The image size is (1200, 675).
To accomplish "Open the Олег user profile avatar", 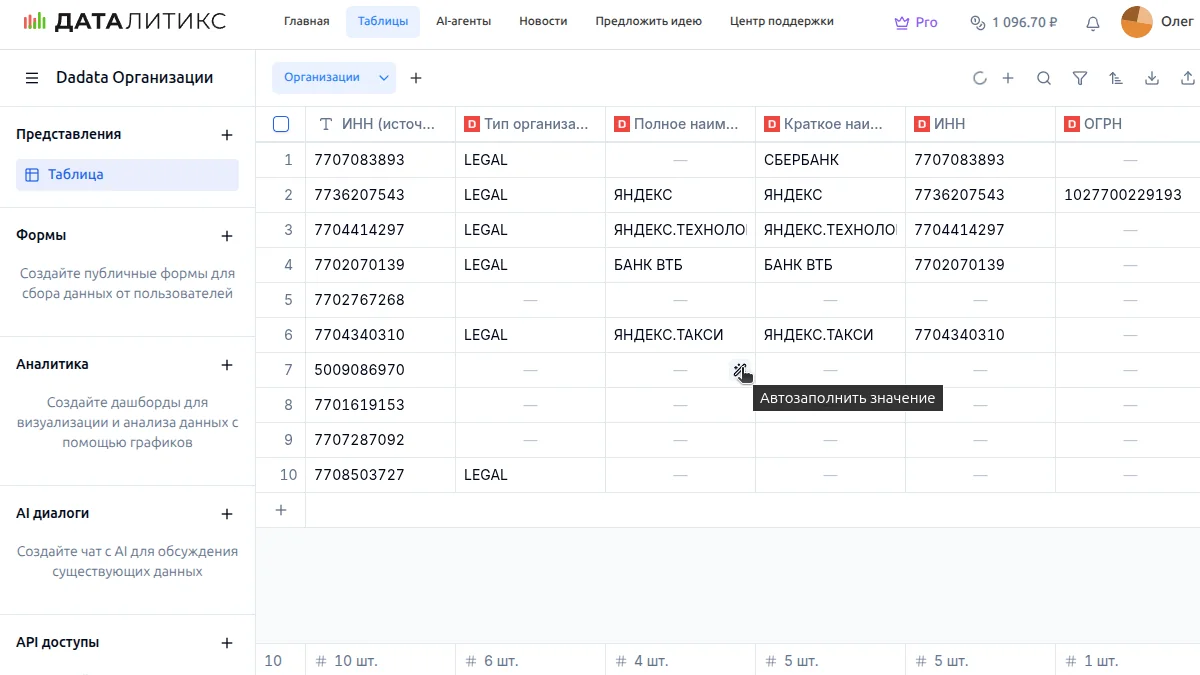I will click(1137, 22).
